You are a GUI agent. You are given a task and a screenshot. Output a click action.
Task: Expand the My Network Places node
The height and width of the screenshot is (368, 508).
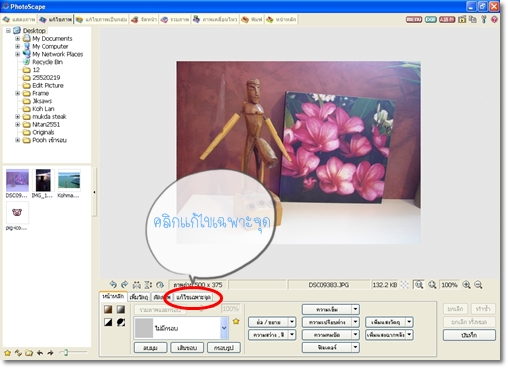pos(17,54)
